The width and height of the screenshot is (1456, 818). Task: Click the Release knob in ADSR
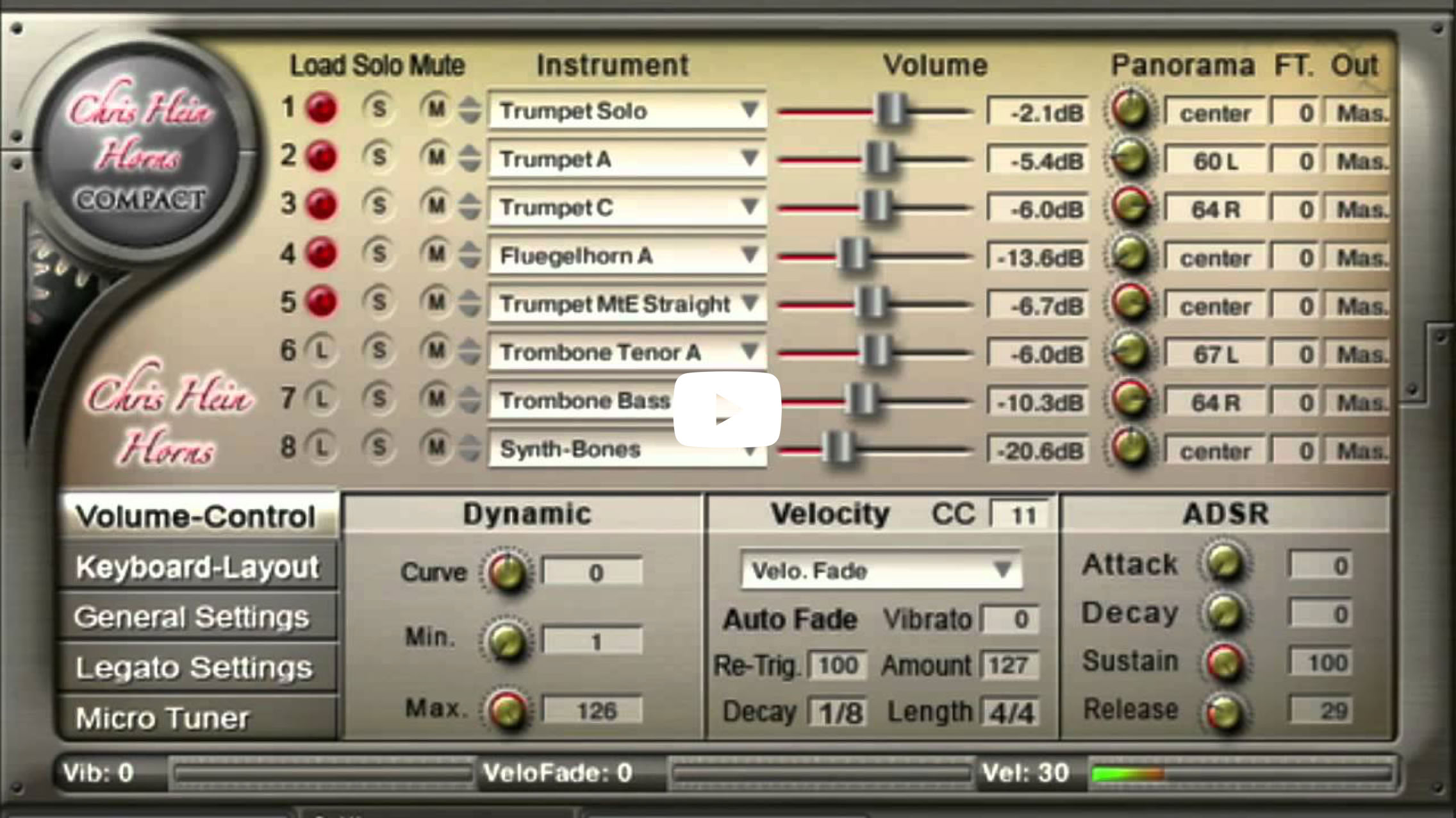coord(1225,712)
